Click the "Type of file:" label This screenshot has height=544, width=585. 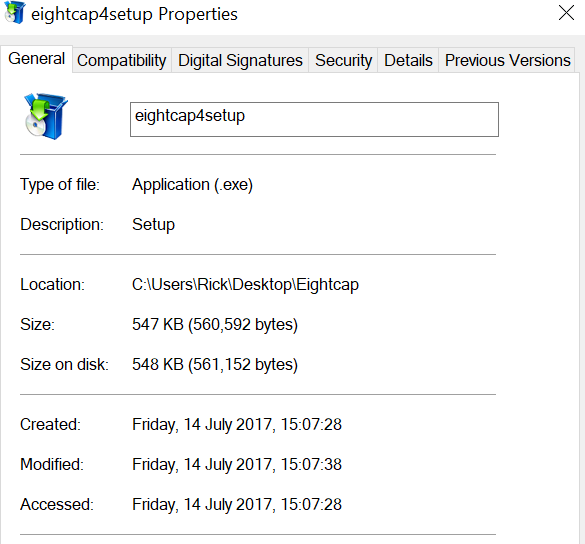coord(60,185)
